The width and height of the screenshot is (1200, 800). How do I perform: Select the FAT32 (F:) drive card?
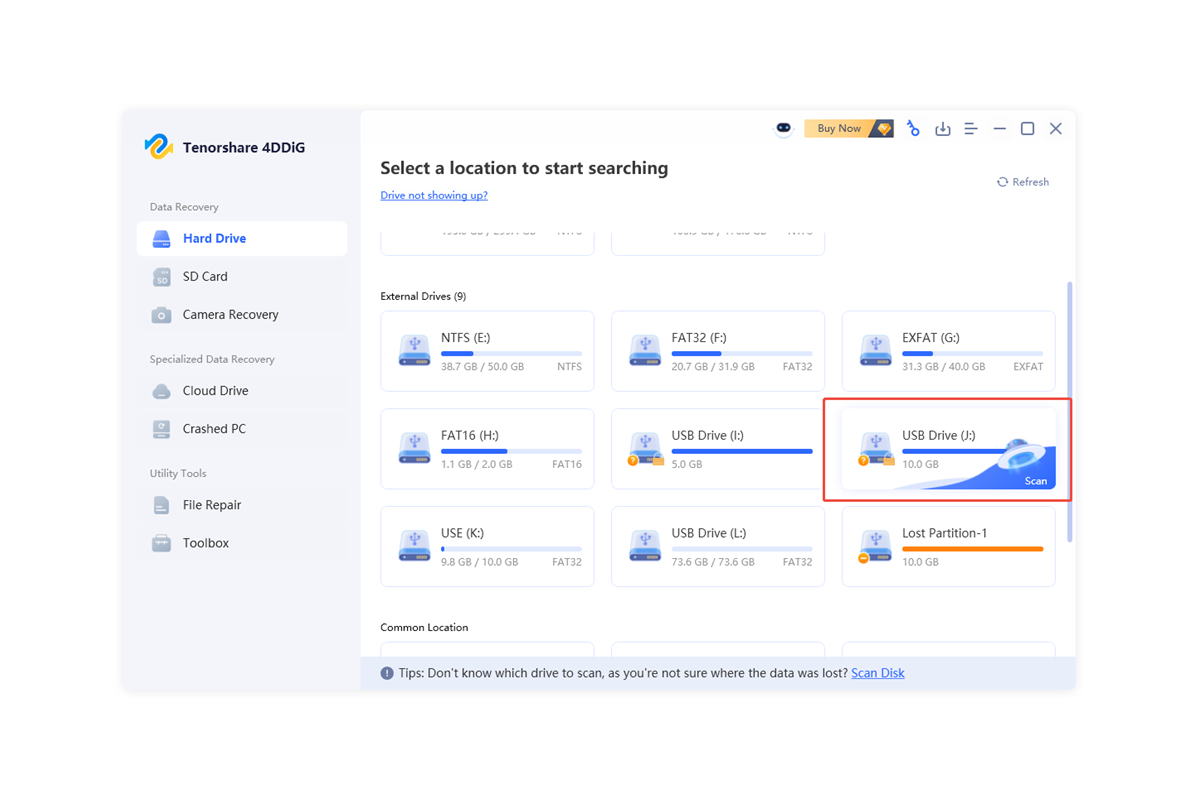(718, 351)
